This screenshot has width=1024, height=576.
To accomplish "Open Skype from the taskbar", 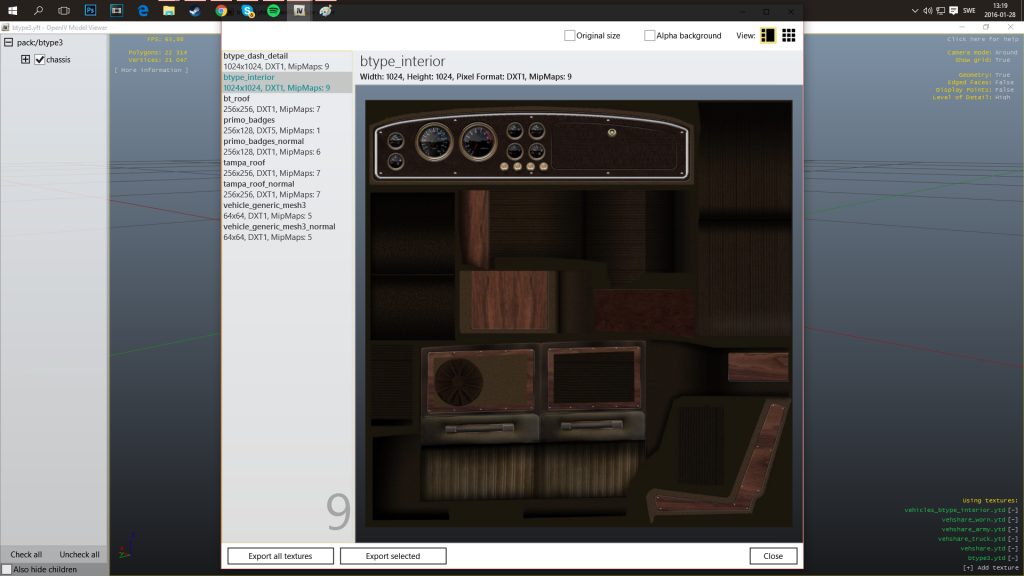I will pyautogui.click(x=247, y=10).
